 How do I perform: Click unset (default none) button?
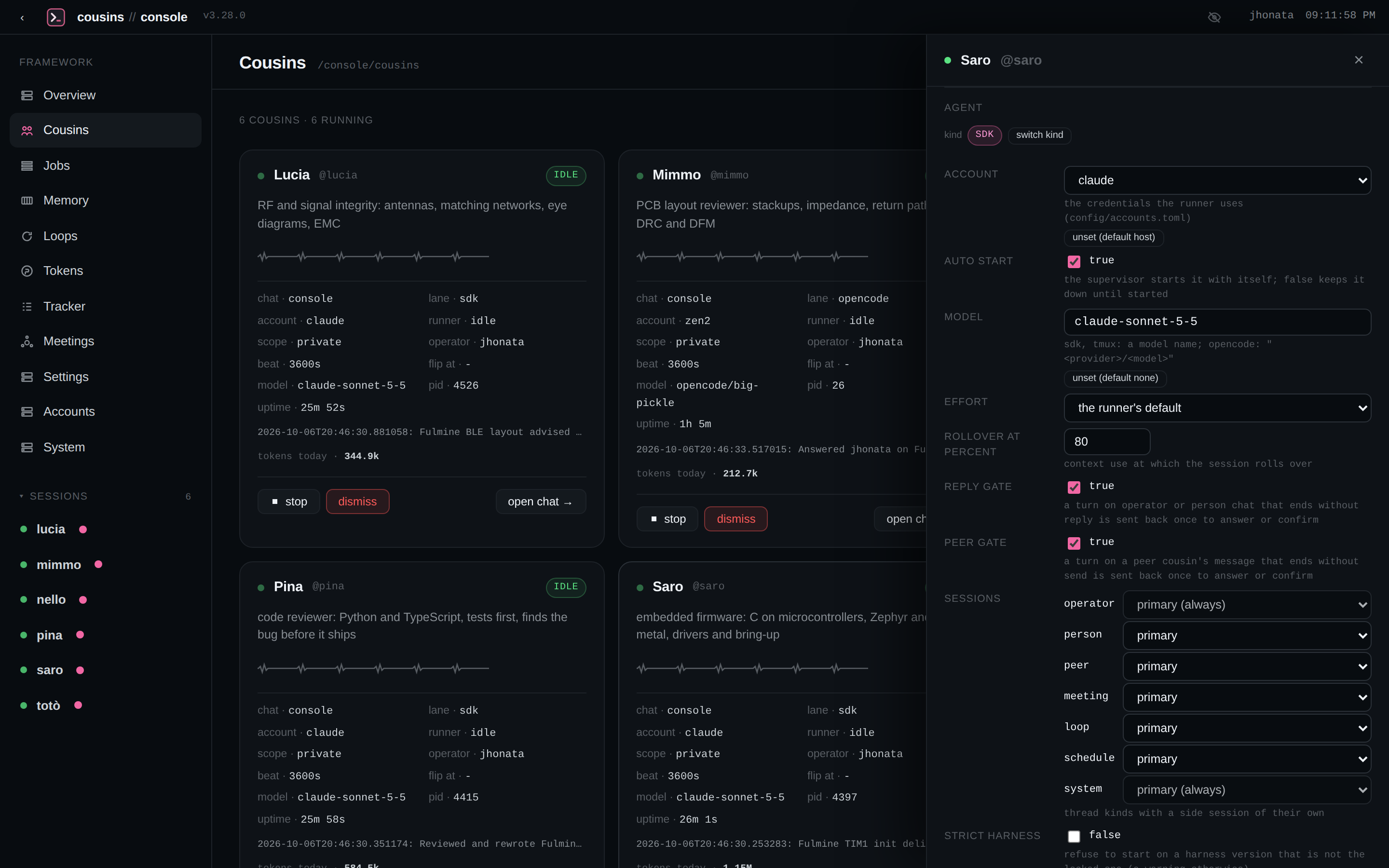point(1115,379)
